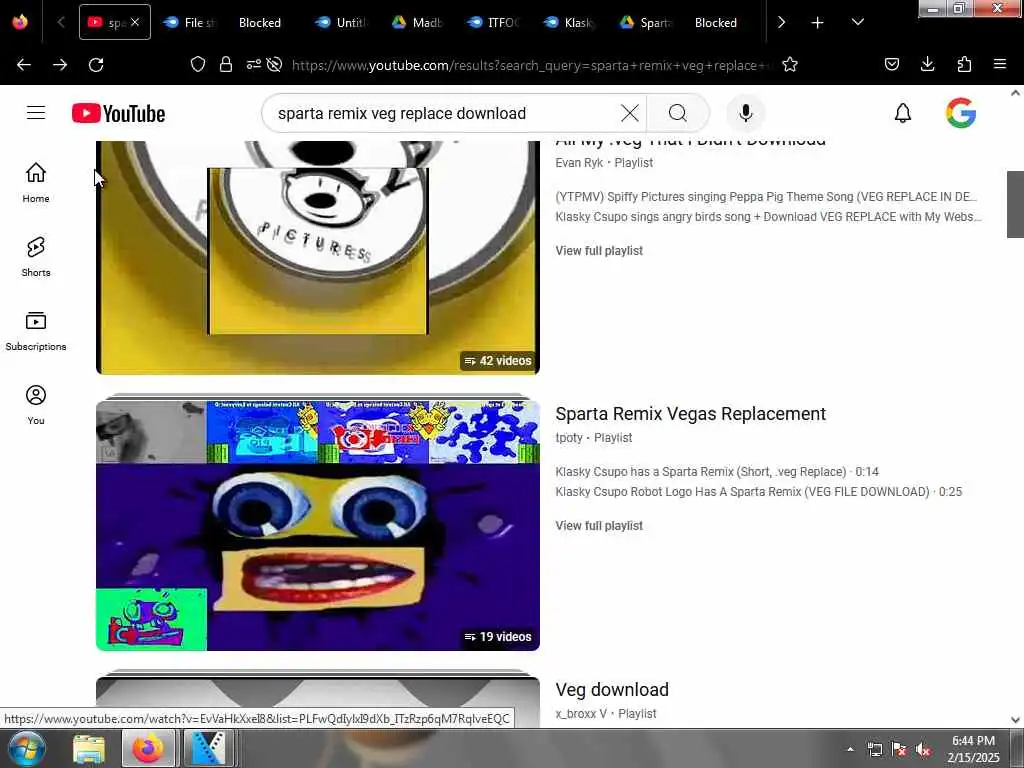Open the Firefox application menu
The width and height of the screenshot is (1024, 768).
pyautogui.click(x=1000, y=64)
